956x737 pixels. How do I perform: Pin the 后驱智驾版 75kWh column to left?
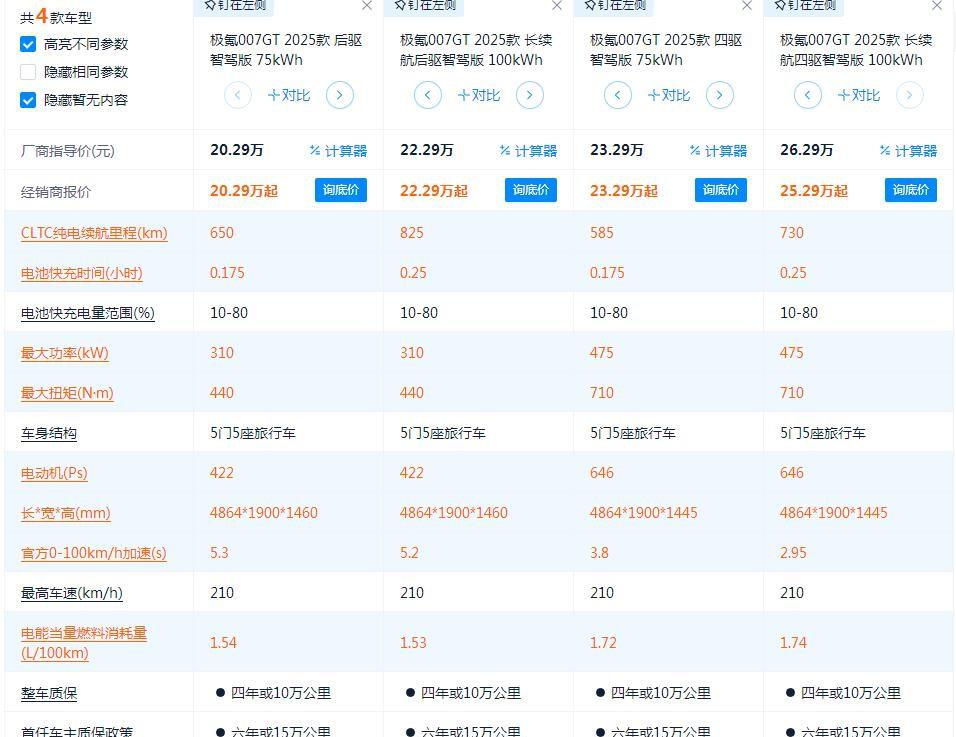tap(236, 5)
